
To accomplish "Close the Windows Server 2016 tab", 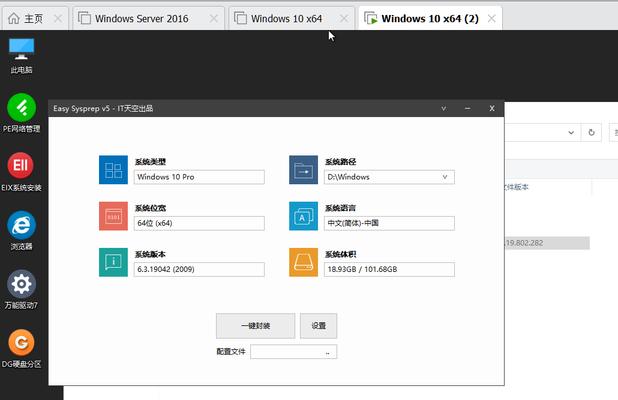I will pos(214,18).
